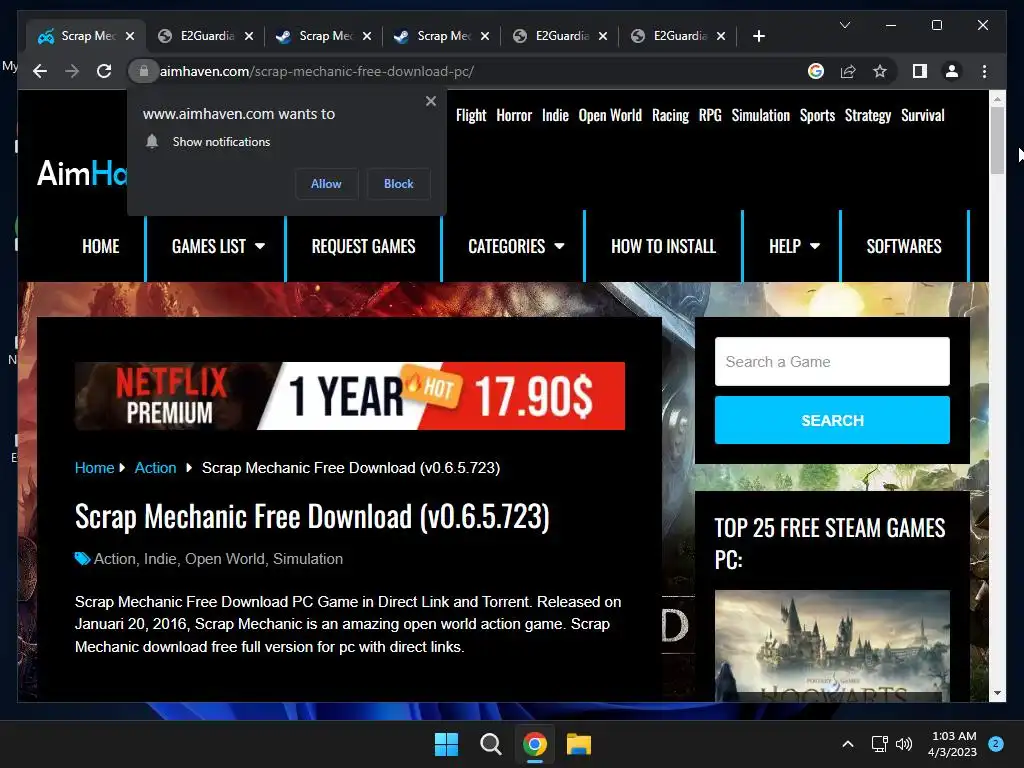Open the clock showing 1:03 AM
The image size is (1024, 768).
[x=953, y=744]
